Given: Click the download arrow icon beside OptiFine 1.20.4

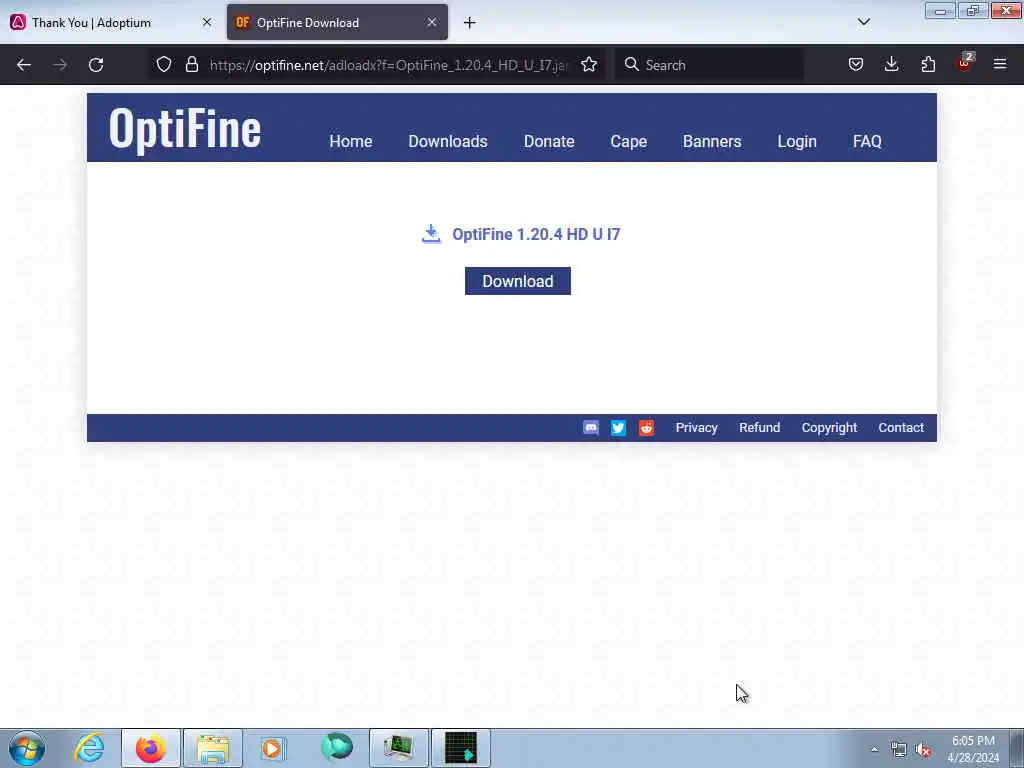Looking at the screenshot, I should click(x=431, y=234).
